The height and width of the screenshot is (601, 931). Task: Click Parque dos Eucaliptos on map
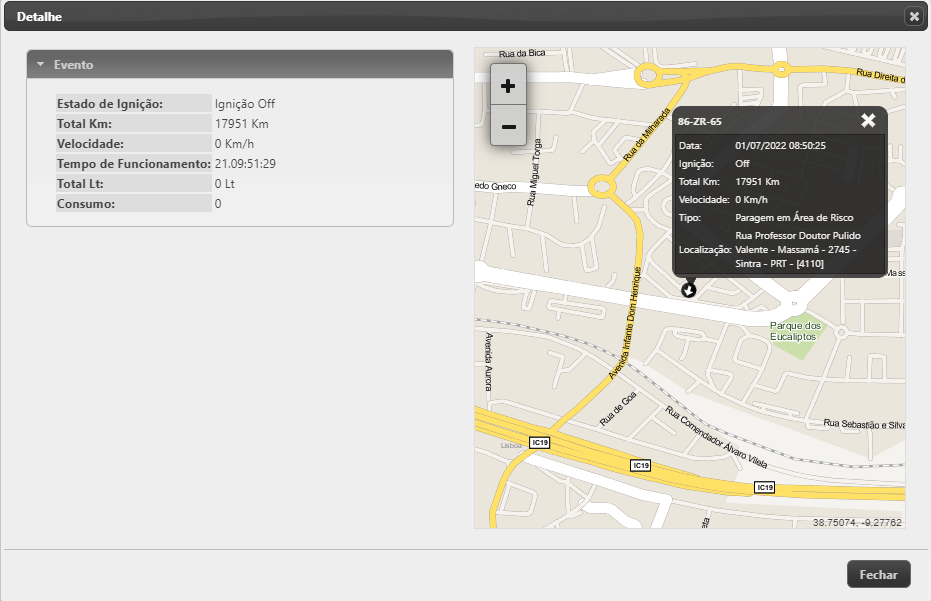pyautogui.click(x=795, y=331)
